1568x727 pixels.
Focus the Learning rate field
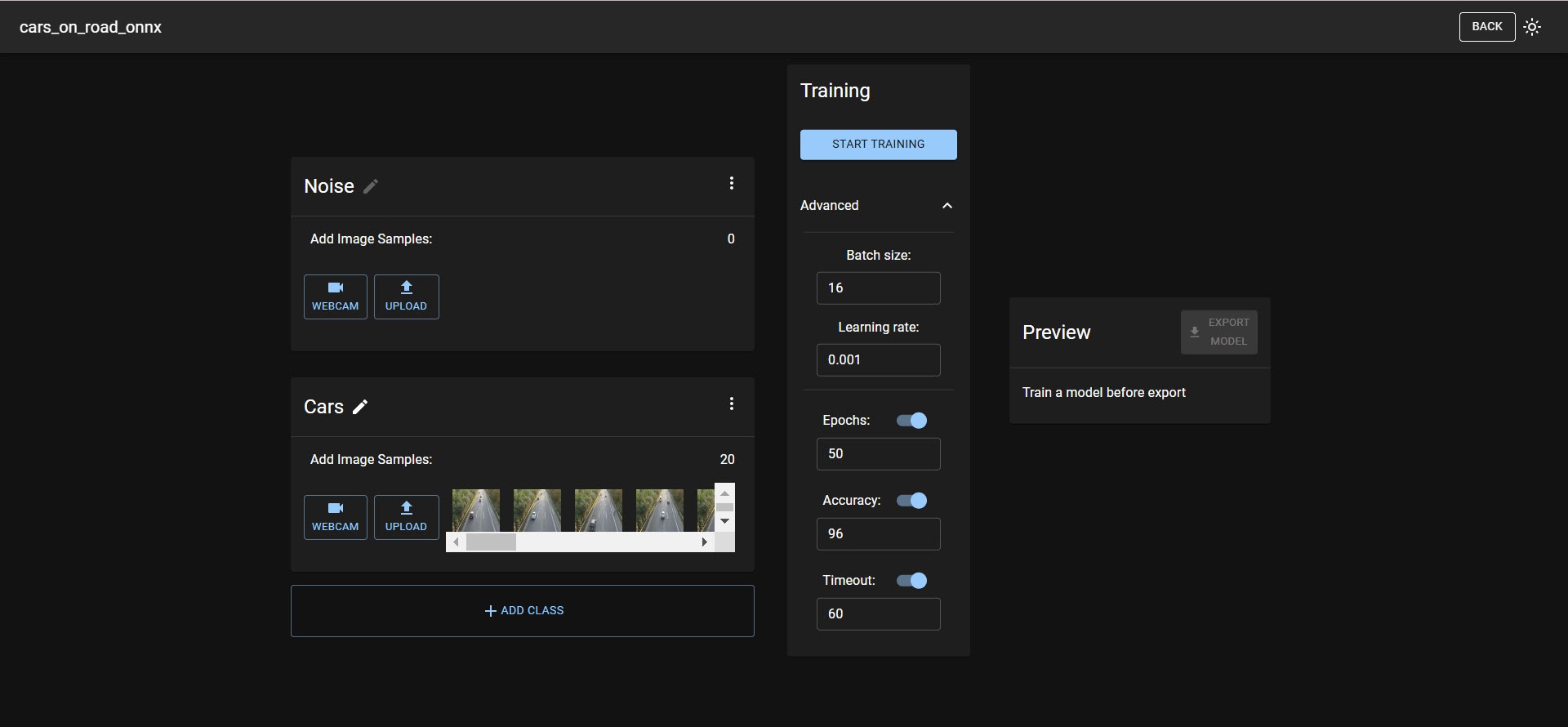click(x=878, y=360)
